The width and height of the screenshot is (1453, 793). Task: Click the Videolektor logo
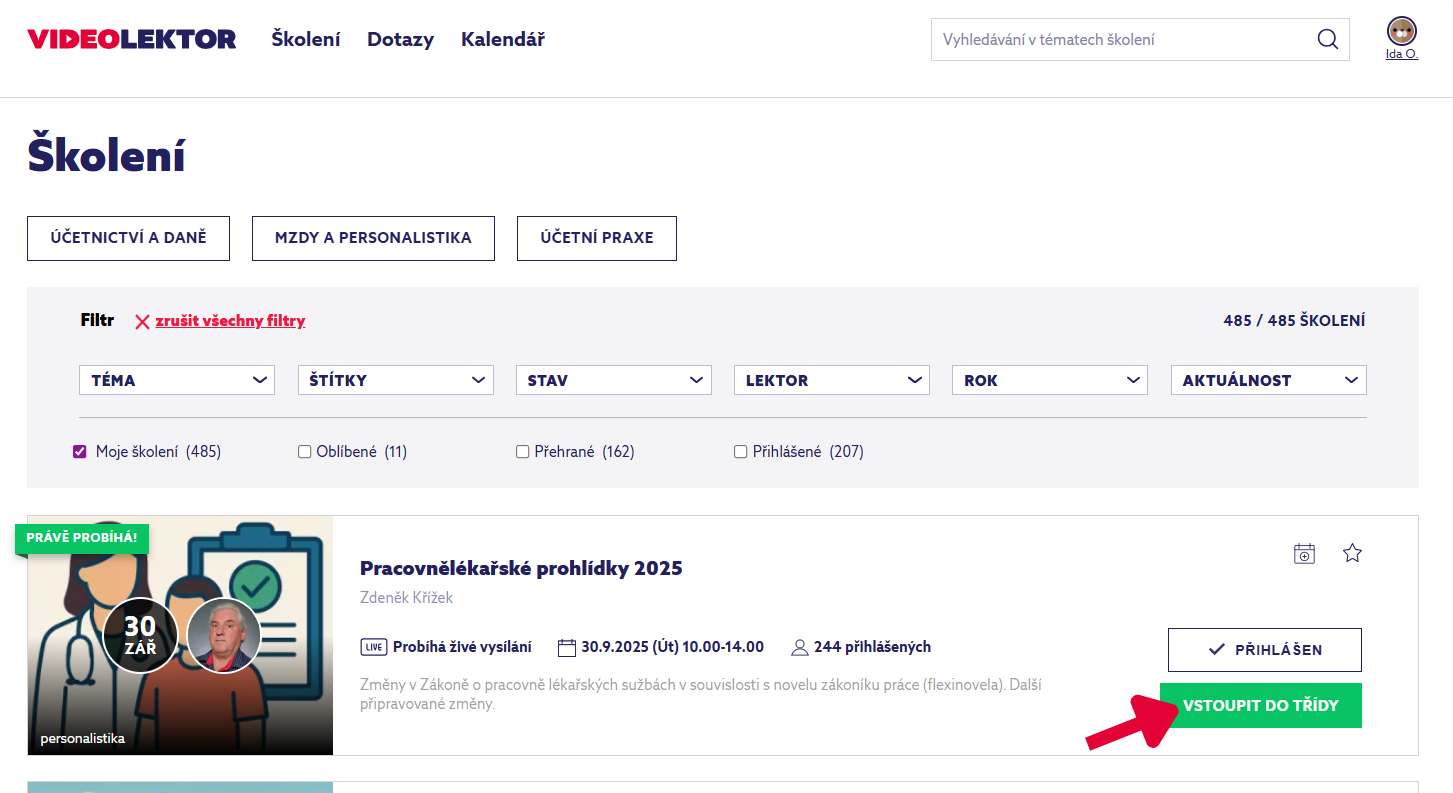click(132, 40)
